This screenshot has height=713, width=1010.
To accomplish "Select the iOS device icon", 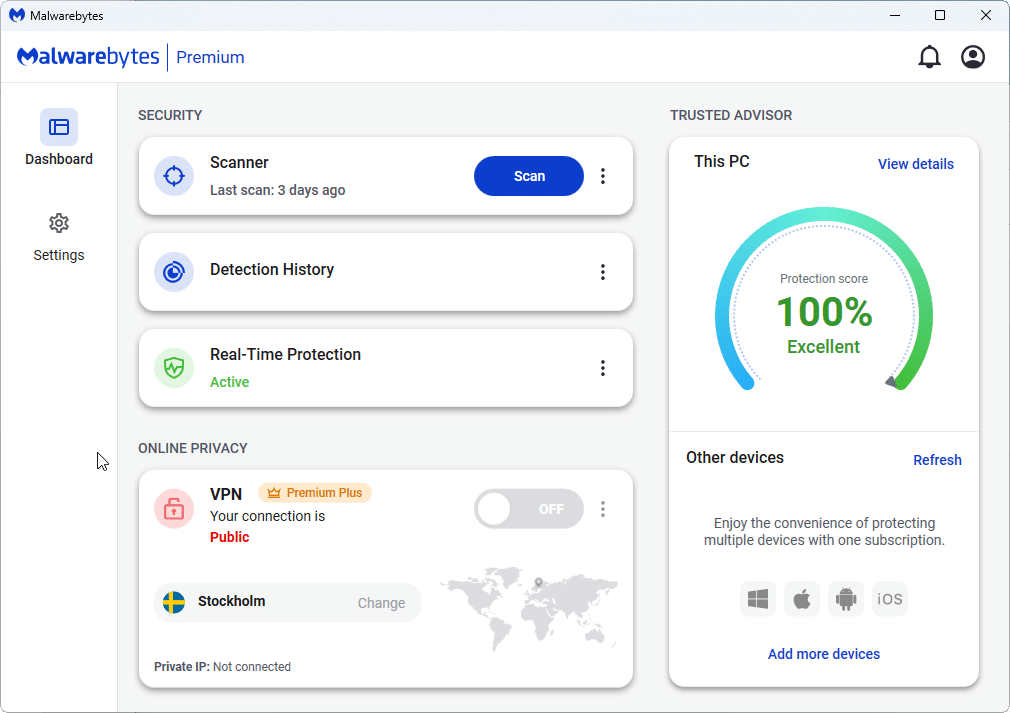I will tap(889, 599).
